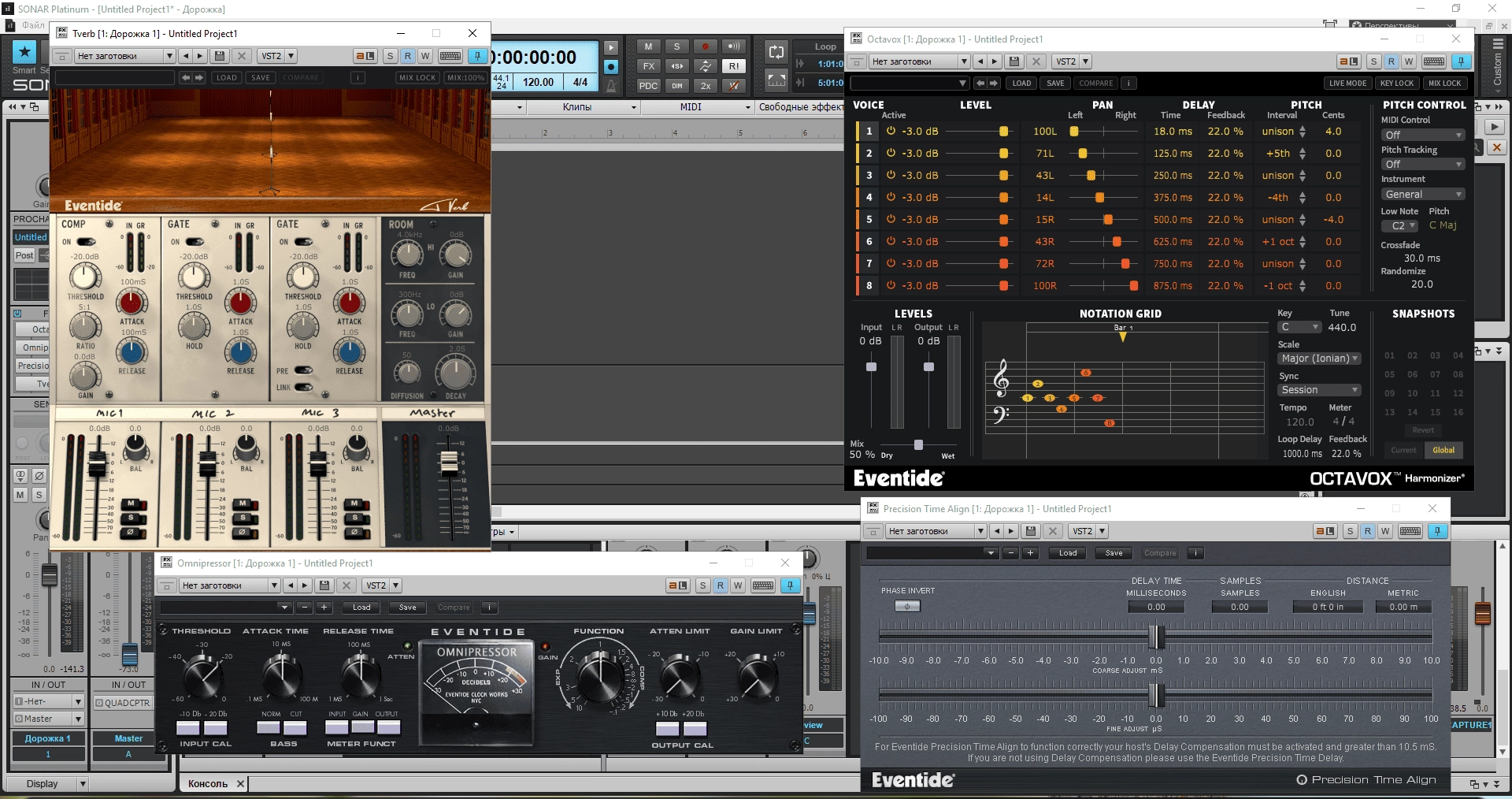1512x799 pixels.
Task: Toggle MIX LOCK in Octavox
Action: (x=1444, y=83)
